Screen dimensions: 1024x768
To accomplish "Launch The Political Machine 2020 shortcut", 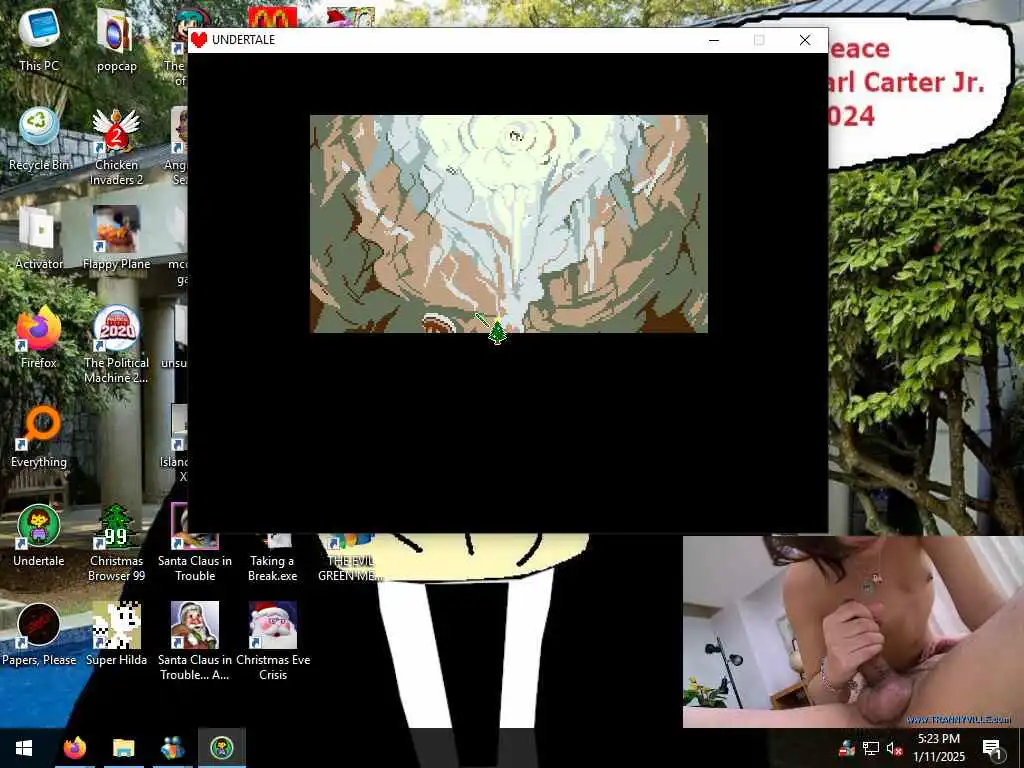I will [116, 344].
